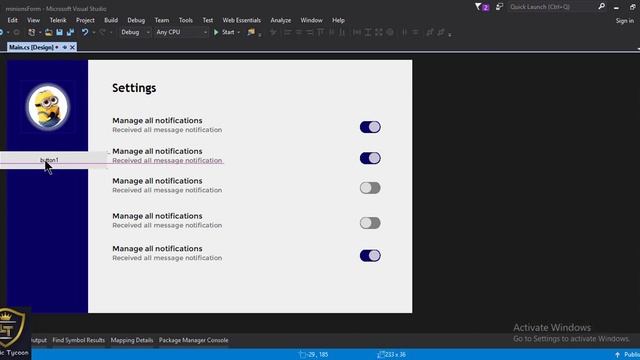Open the Telerik menu
Image resolution: width=640 pixels, height=360 pixels.
[58, 20]
